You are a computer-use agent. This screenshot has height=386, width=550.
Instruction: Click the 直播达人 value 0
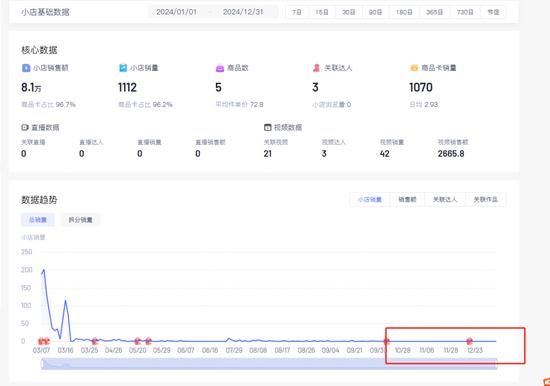(x=82, y=154)
